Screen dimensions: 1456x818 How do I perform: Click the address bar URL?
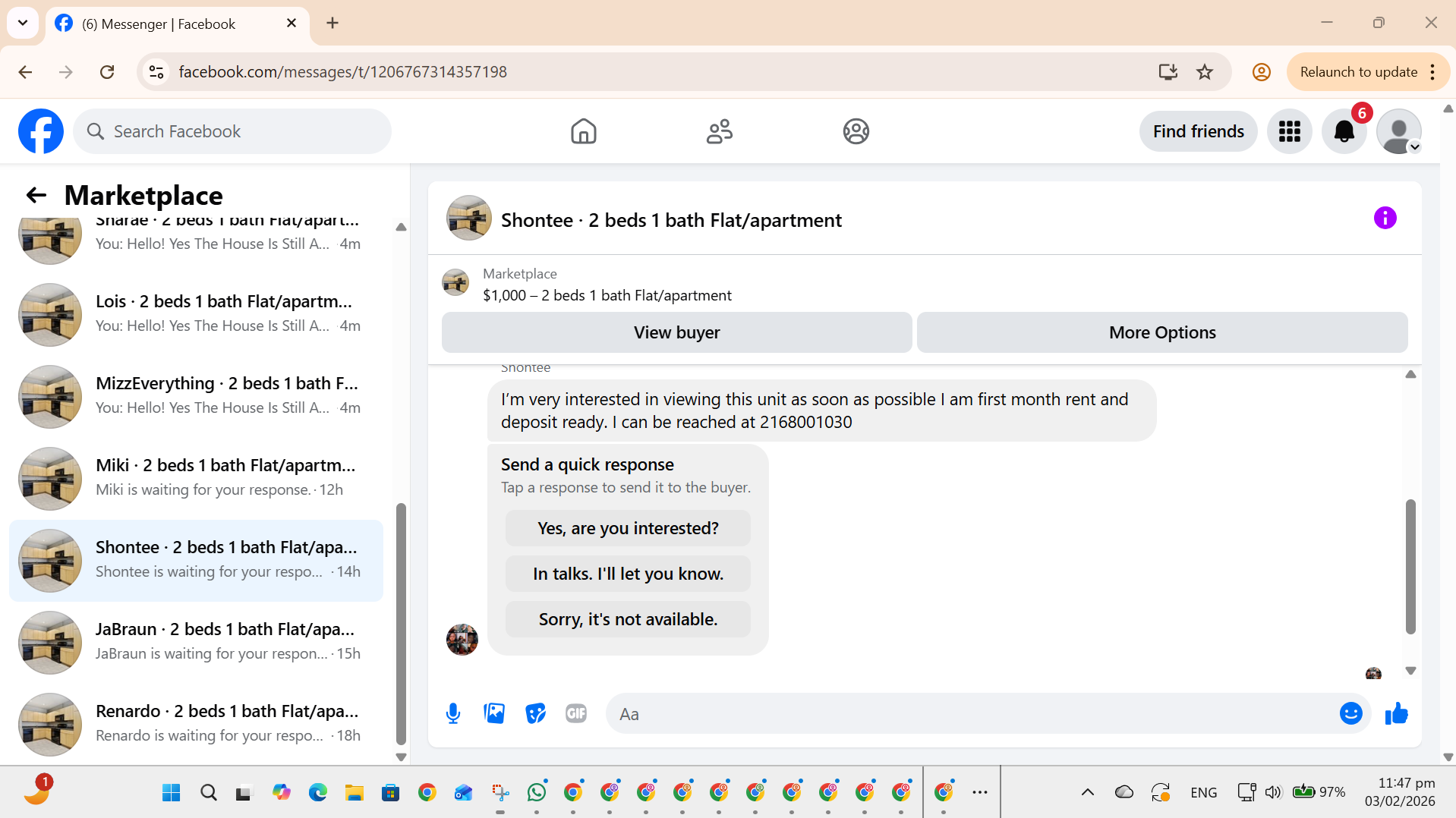click(x=342, y=72)
